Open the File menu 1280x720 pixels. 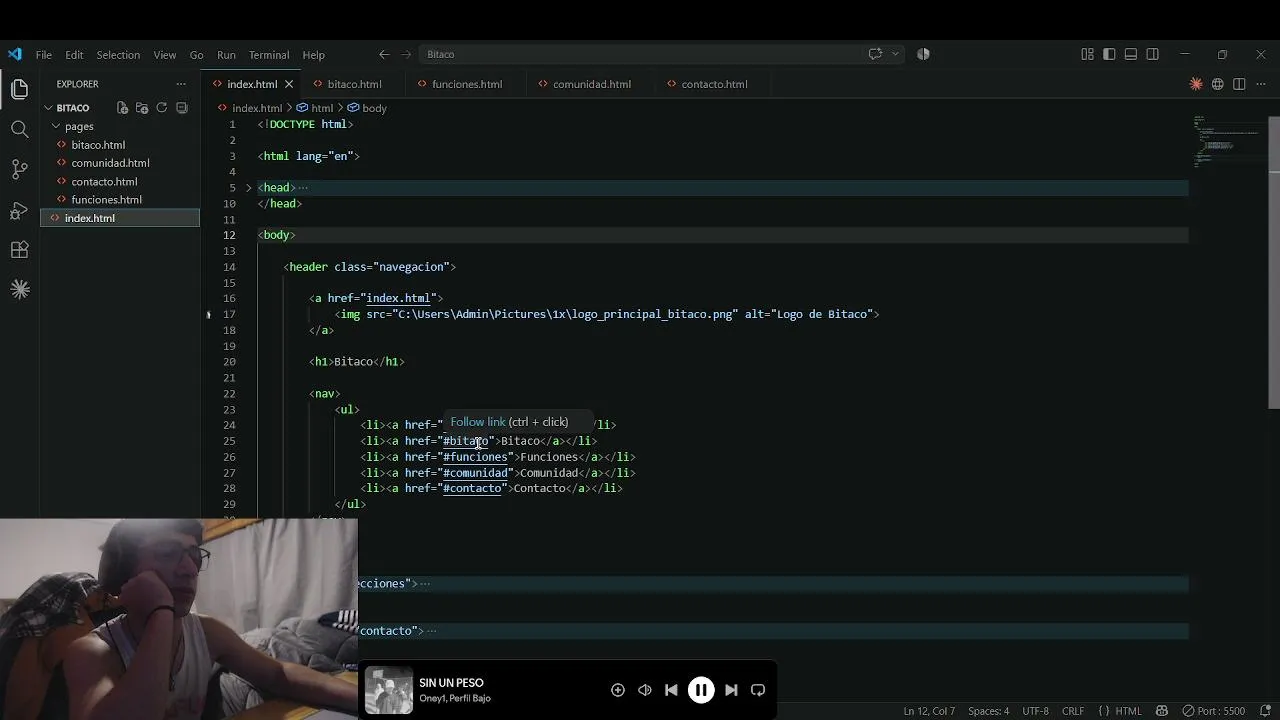pos(44,55)
